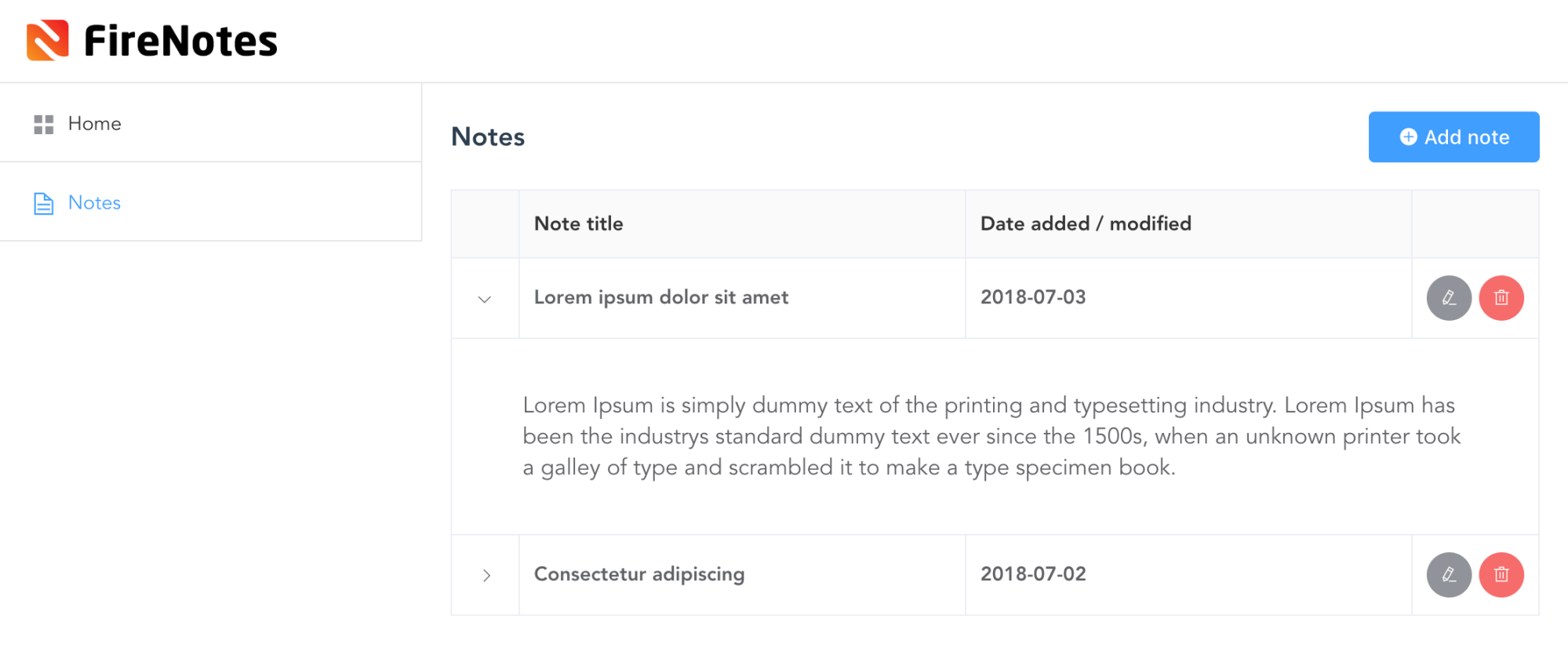1568x654 pixels.
Task: Expand the Consectetur adipiscing row
Action: (486, 574)
